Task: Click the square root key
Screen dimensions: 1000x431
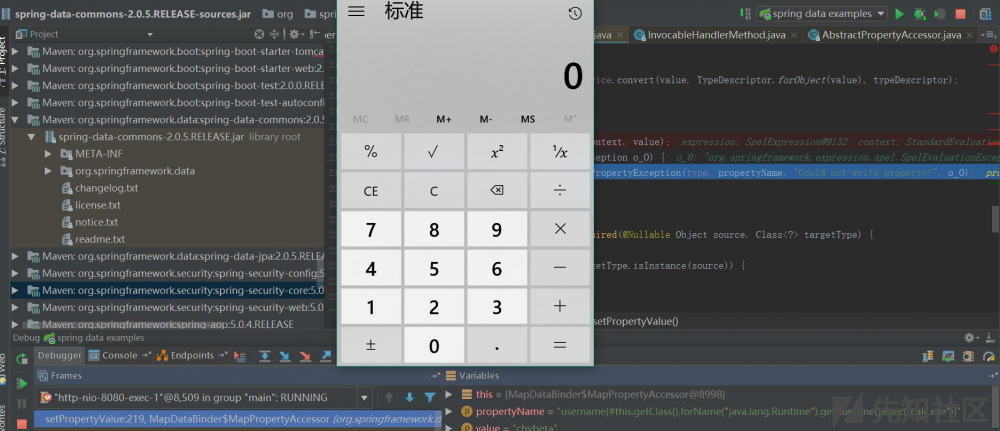Action: tap(434, 152)
